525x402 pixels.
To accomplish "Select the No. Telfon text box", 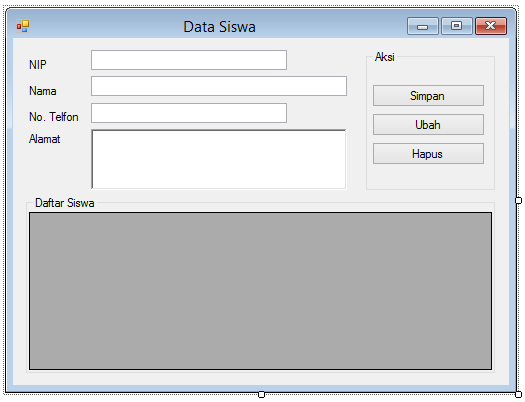I will [x=189, y=113].
